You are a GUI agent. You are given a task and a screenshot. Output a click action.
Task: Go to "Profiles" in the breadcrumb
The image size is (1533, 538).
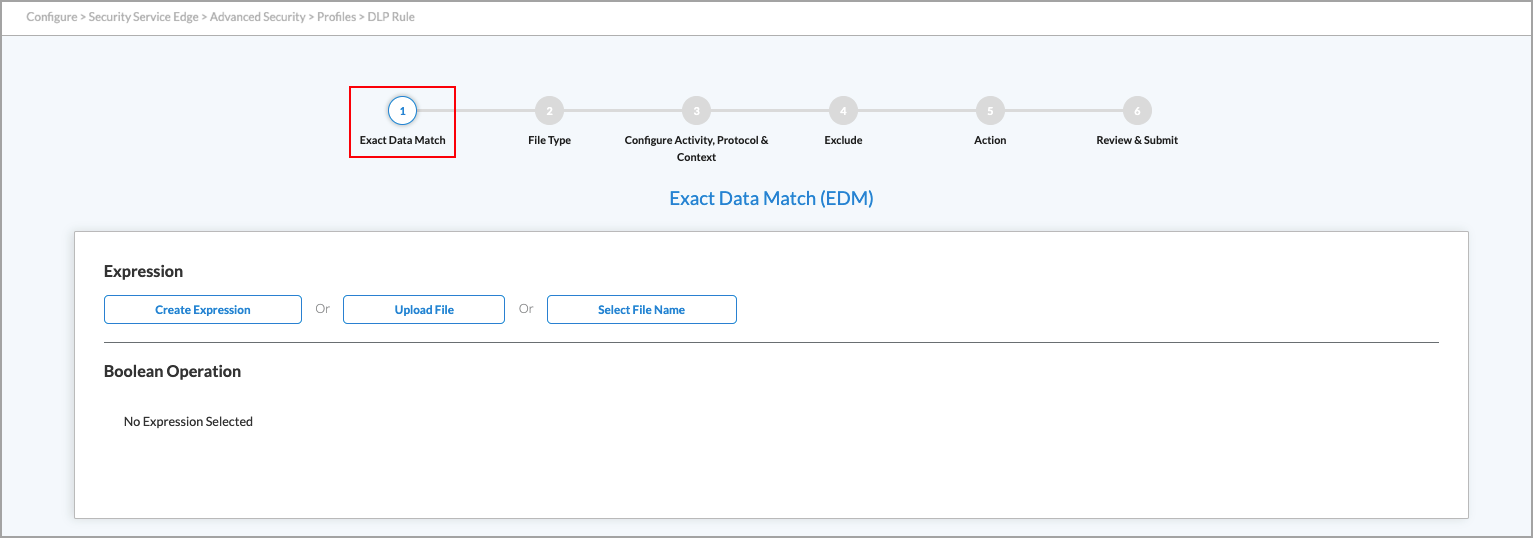coord(336,17)
